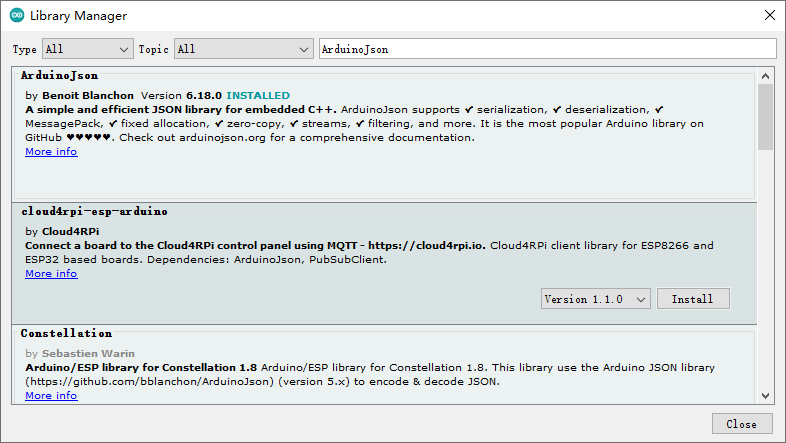
Task: Click author name Benoit Blanchon
Action: tap(88, 95)
